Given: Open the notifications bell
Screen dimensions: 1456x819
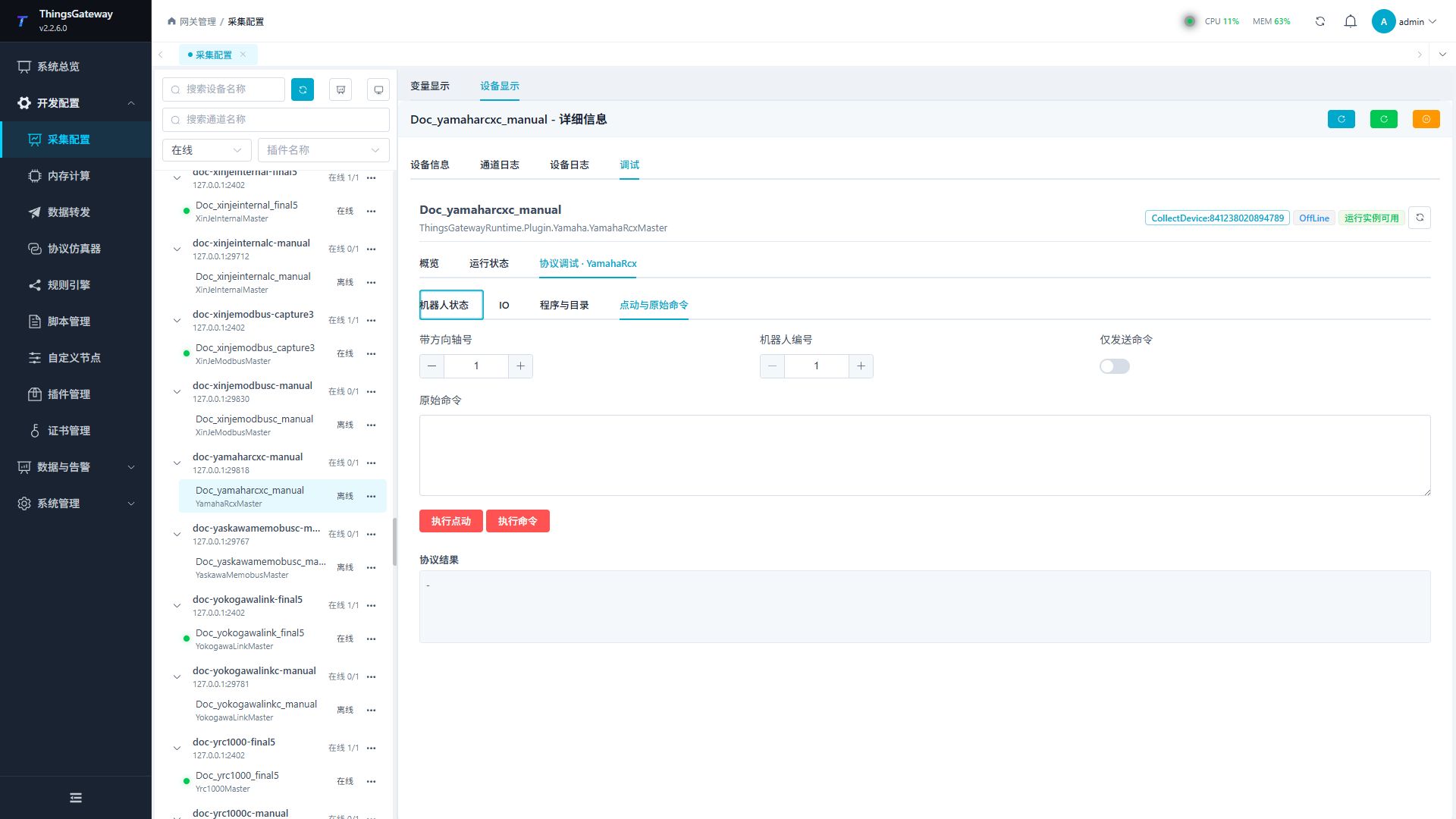Looking at the screenshot, I should 1351,21.
